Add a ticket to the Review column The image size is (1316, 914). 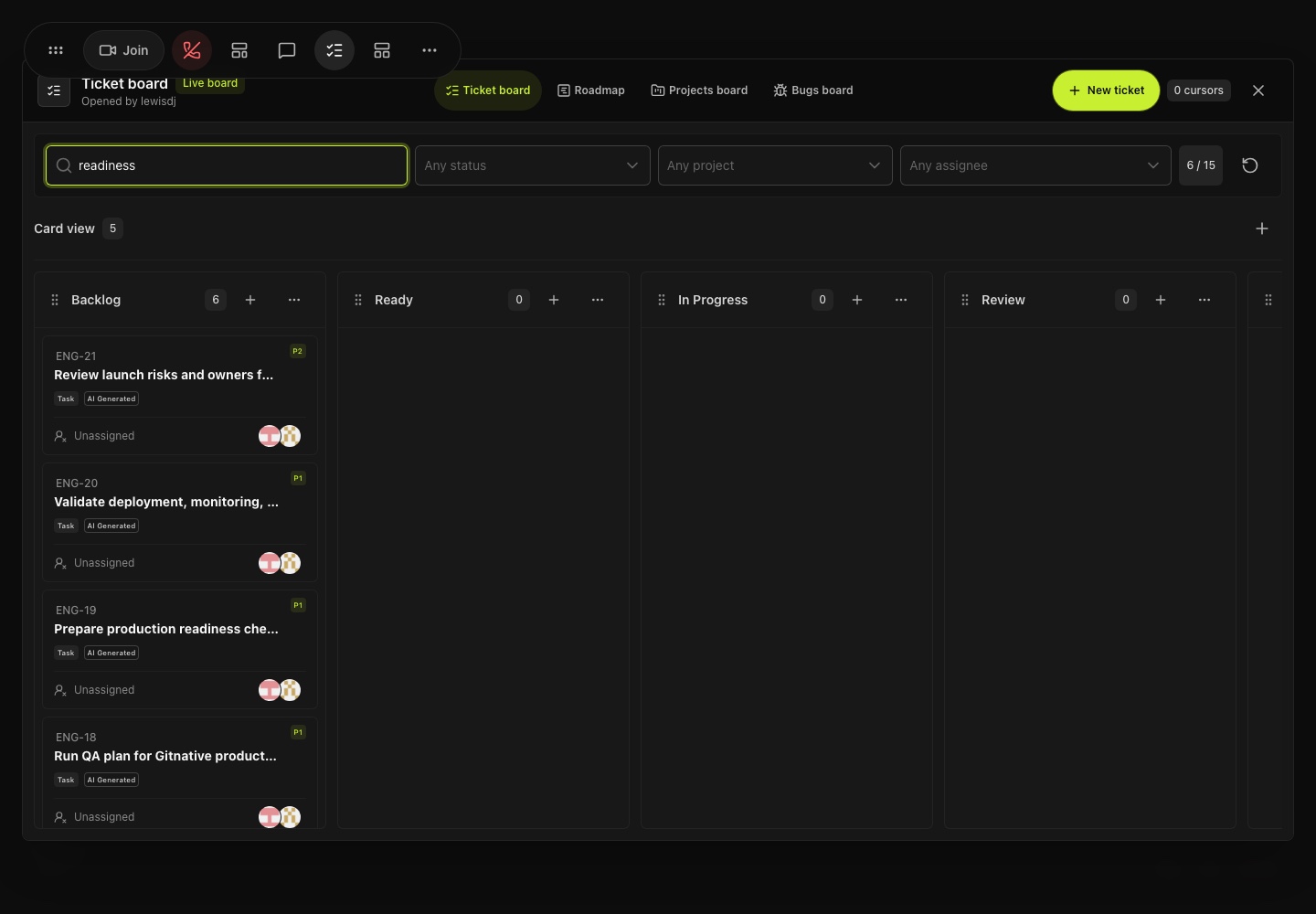click(x=1161, y=300)
